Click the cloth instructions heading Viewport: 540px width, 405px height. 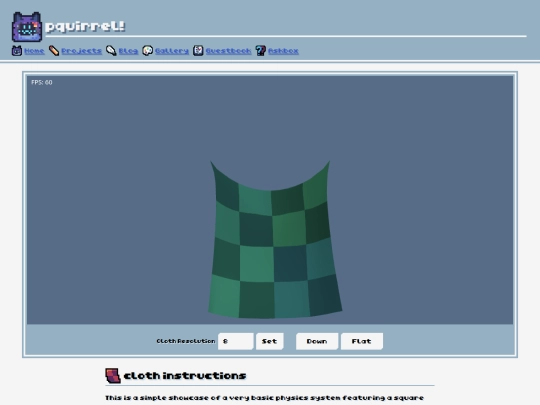point(185,375)
